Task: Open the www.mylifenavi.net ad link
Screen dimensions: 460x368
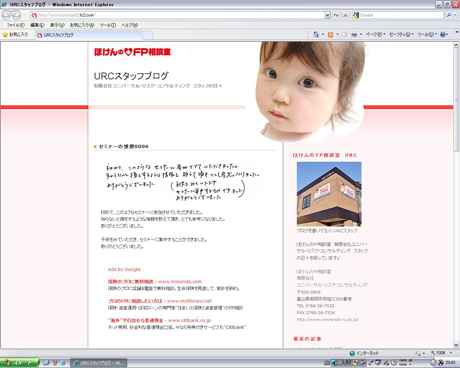Action: 189,301
